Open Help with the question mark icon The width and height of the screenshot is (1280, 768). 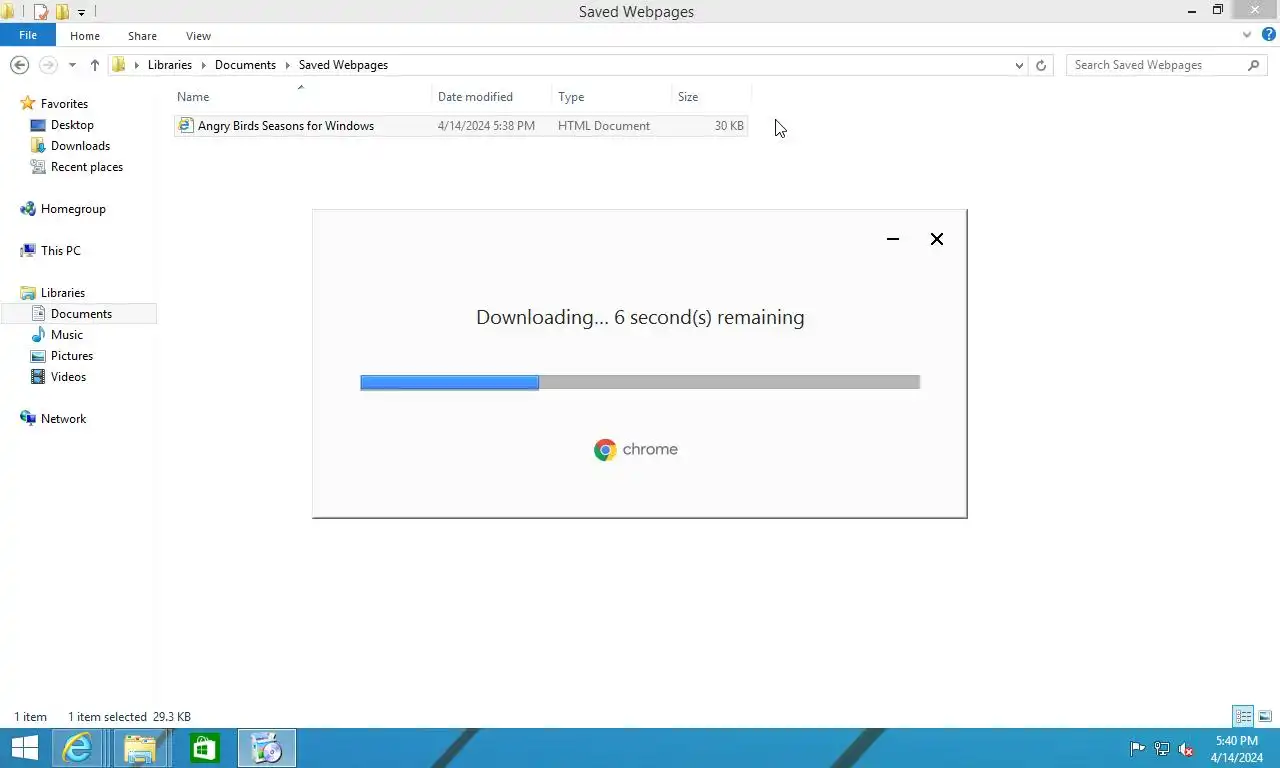[1268, 35]
